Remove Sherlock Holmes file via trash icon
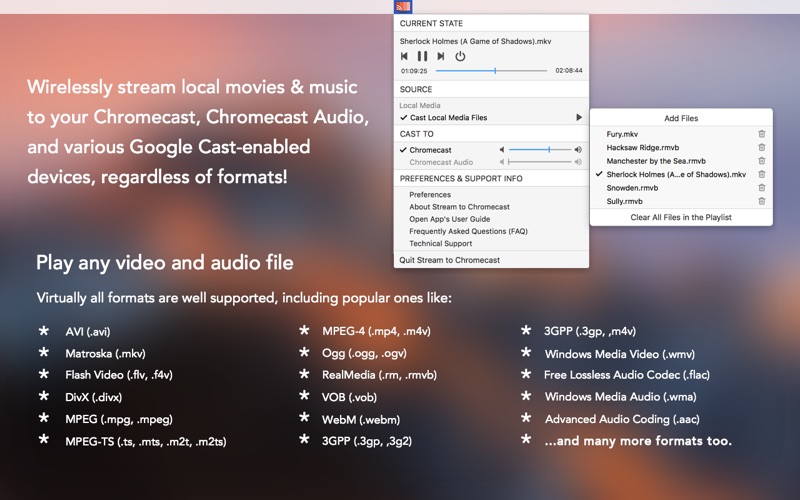 coord(762,174)
